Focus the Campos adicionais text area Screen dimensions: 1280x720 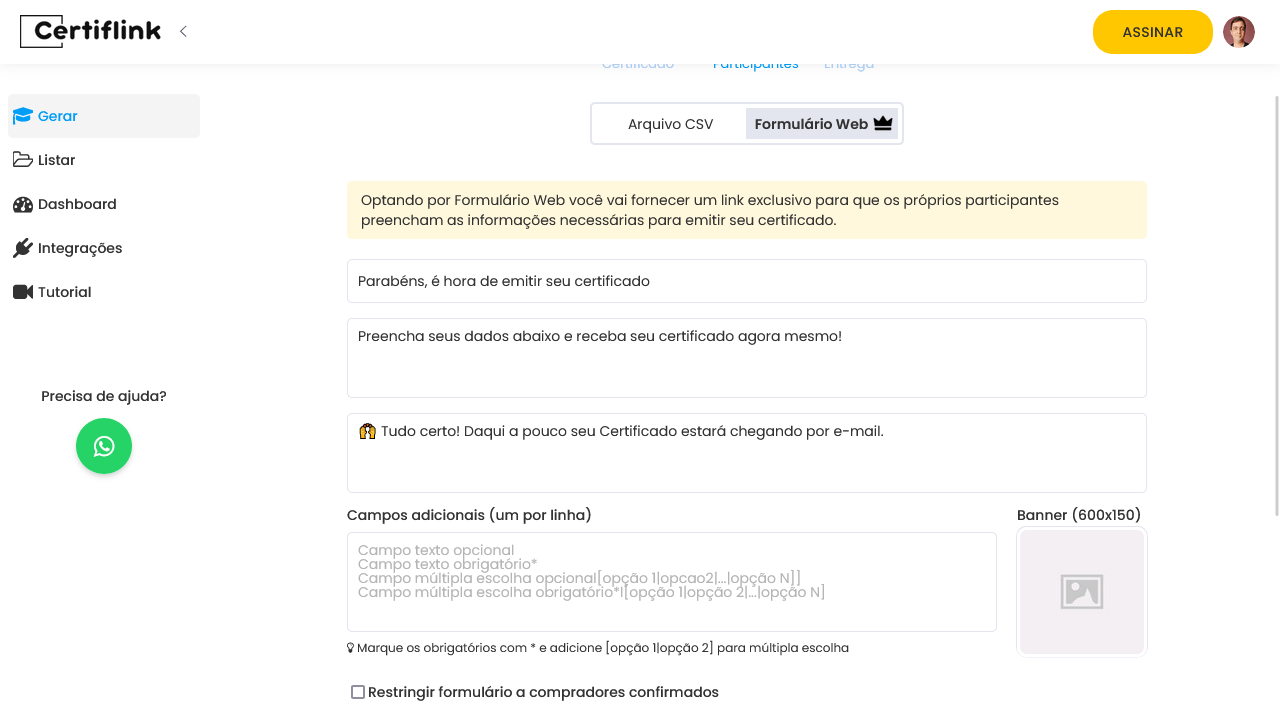[x=671, y=582]
